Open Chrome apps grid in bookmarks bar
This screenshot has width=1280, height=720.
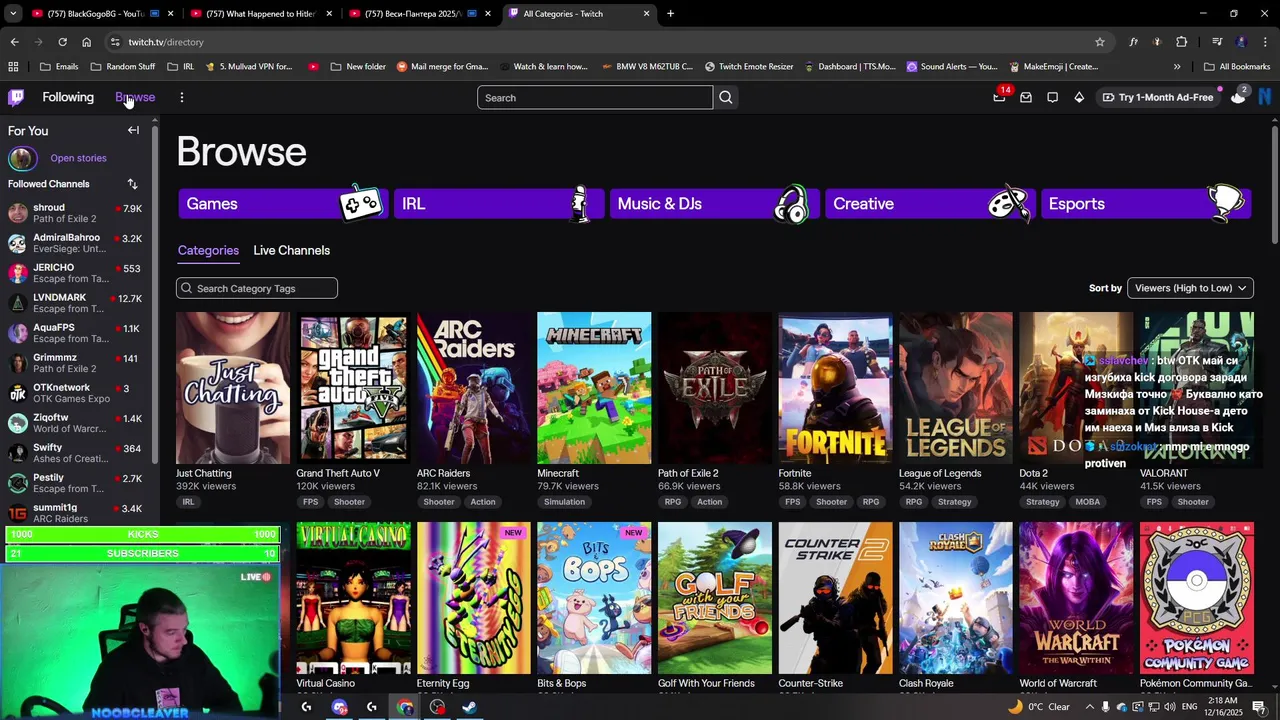[13, 67]
